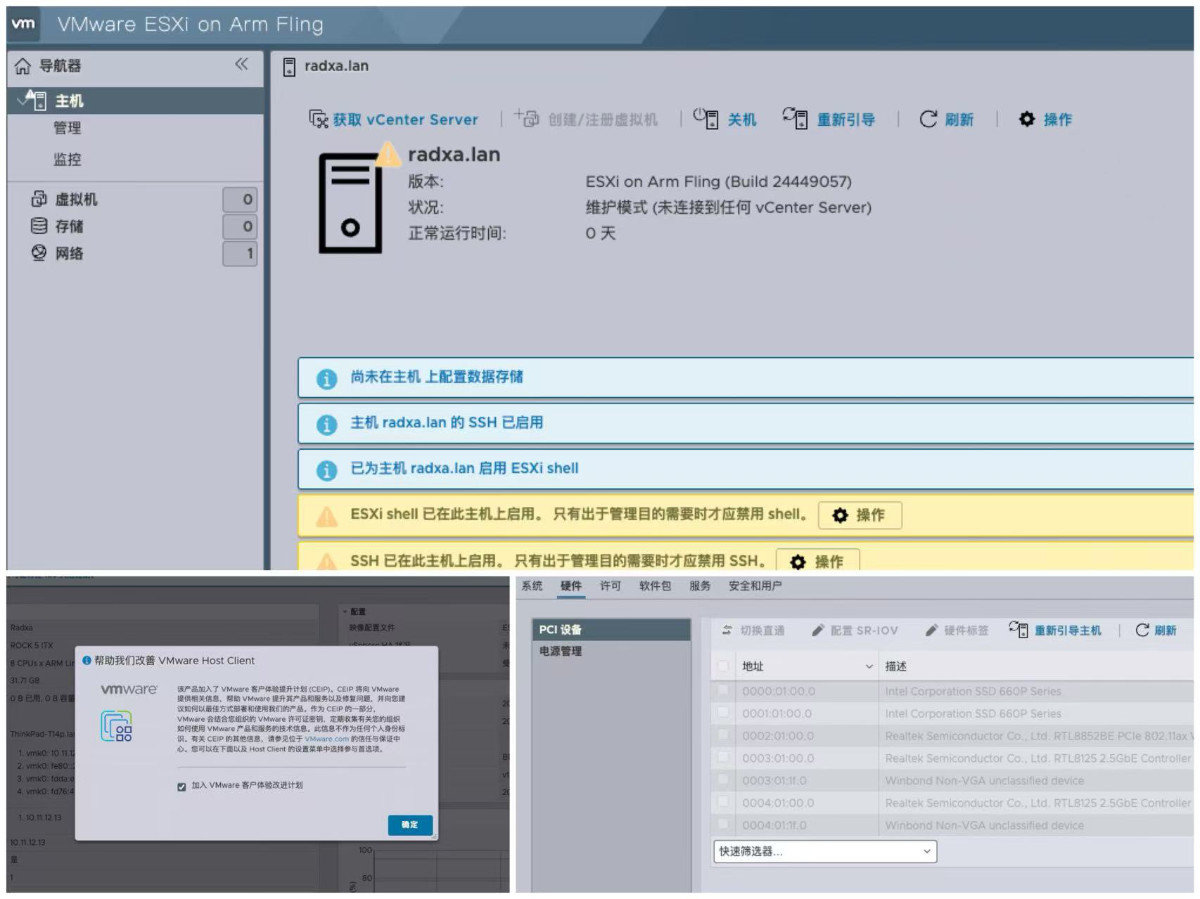The width and height of the screenshot is (1200, 899).
Task: Click the 存储 count badge 0
Action: point(240,227)
